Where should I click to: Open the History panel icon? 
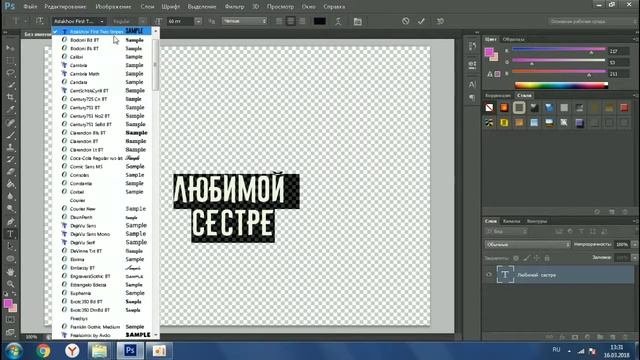(x=472, y=46)
